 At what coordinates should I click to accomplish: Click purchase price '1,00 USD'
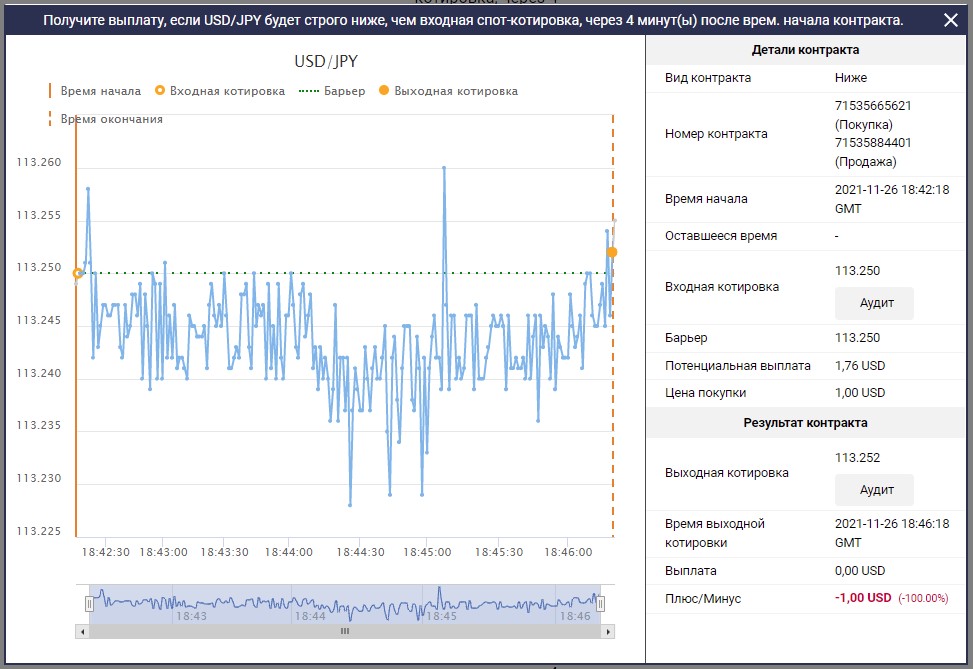point(859,393)
